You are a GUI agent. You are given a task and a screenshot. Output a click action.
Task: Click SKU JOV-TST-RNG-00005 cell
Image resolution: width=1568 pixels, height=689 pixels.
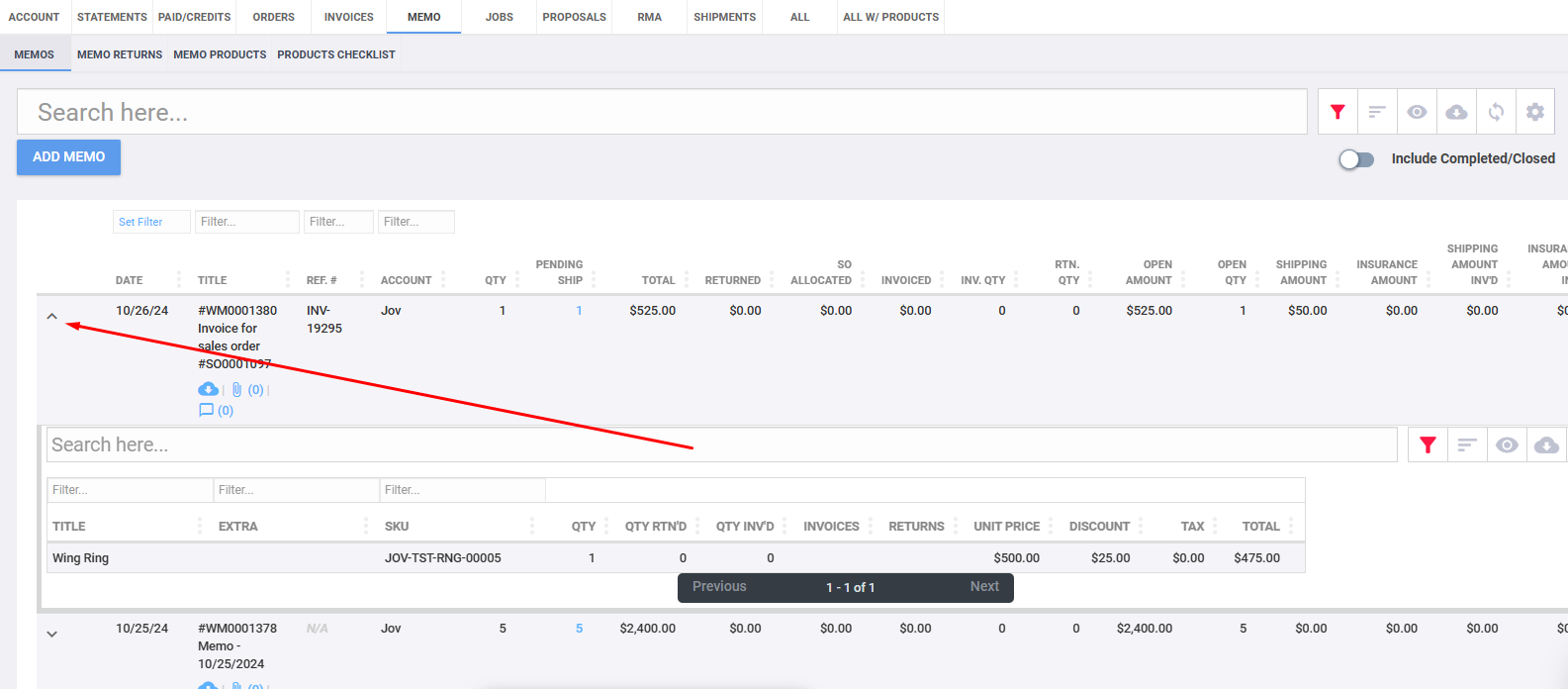(443, 558)
